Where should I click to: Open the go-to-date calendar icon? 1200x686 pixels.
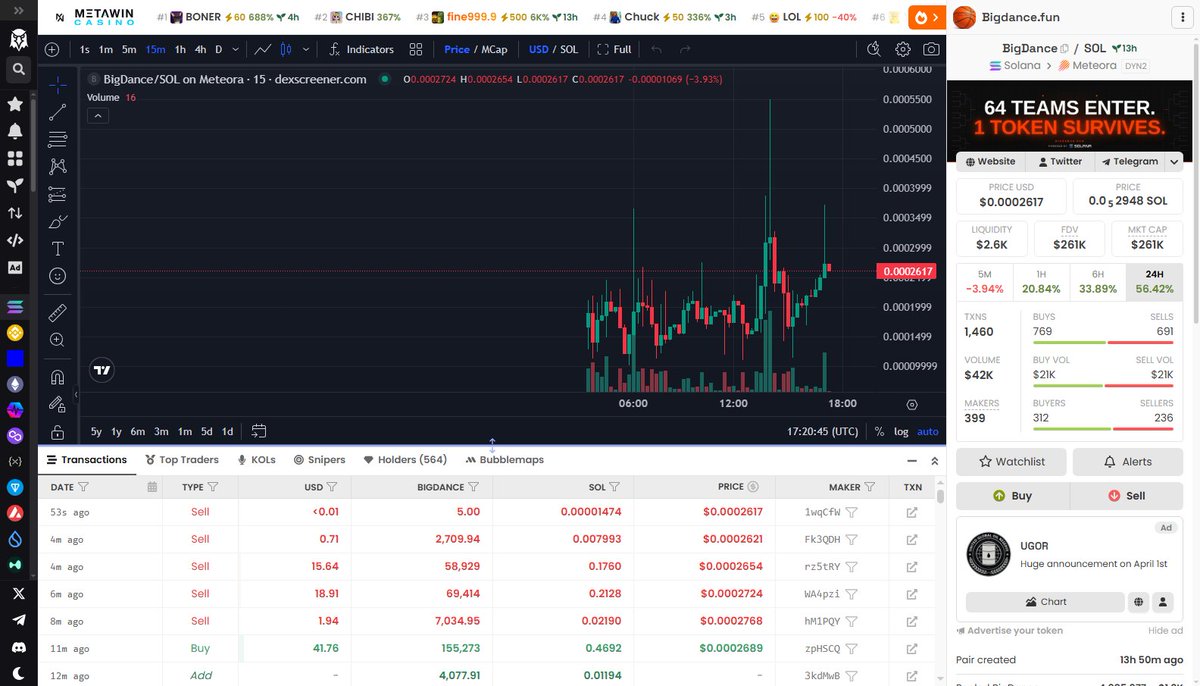(x=259, y=431)
